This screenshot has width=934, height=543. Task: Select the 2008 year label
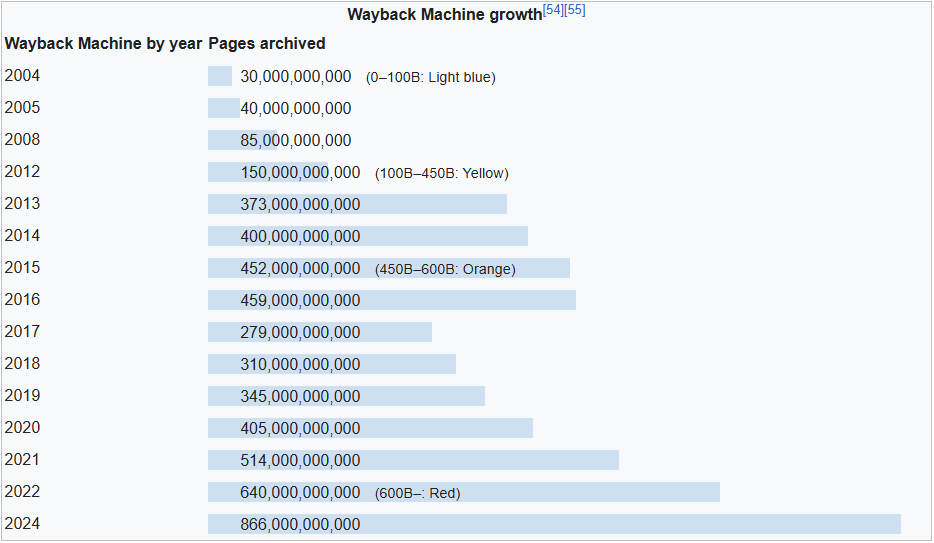23,140
